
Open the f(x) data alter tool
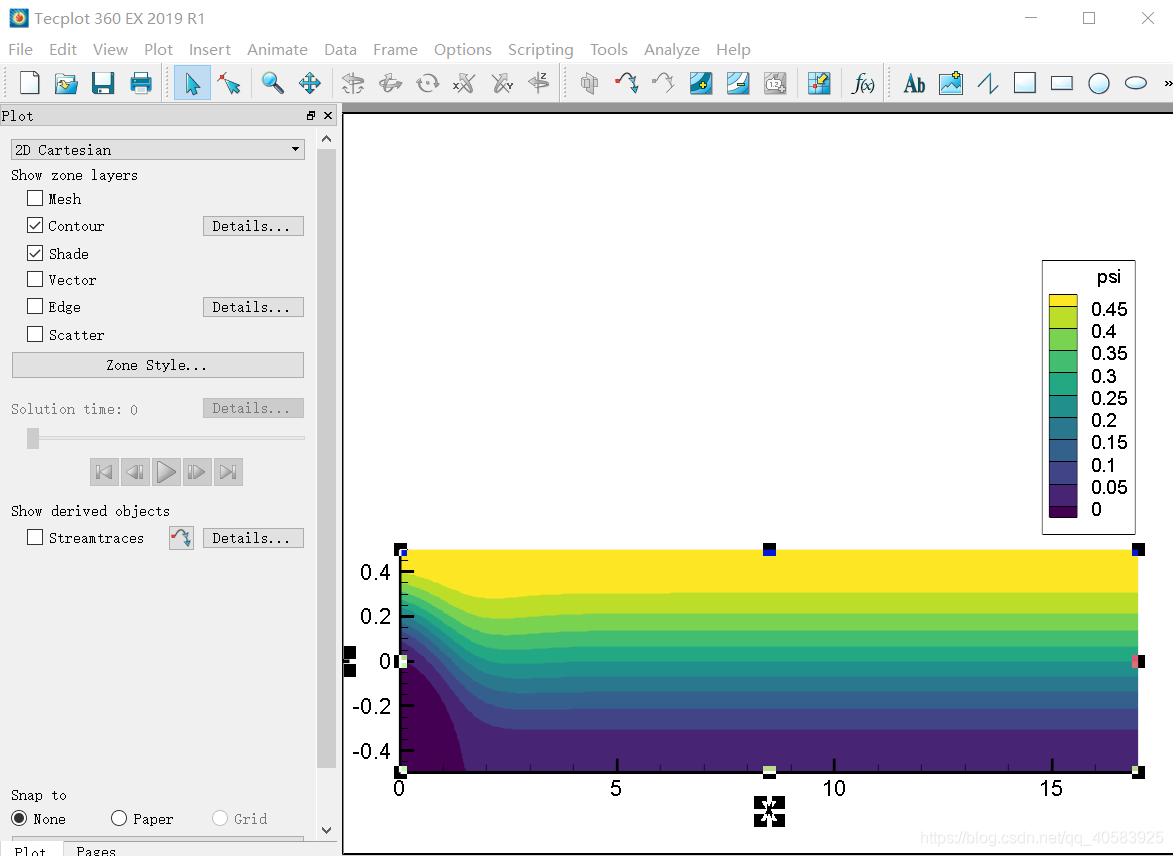863,83
